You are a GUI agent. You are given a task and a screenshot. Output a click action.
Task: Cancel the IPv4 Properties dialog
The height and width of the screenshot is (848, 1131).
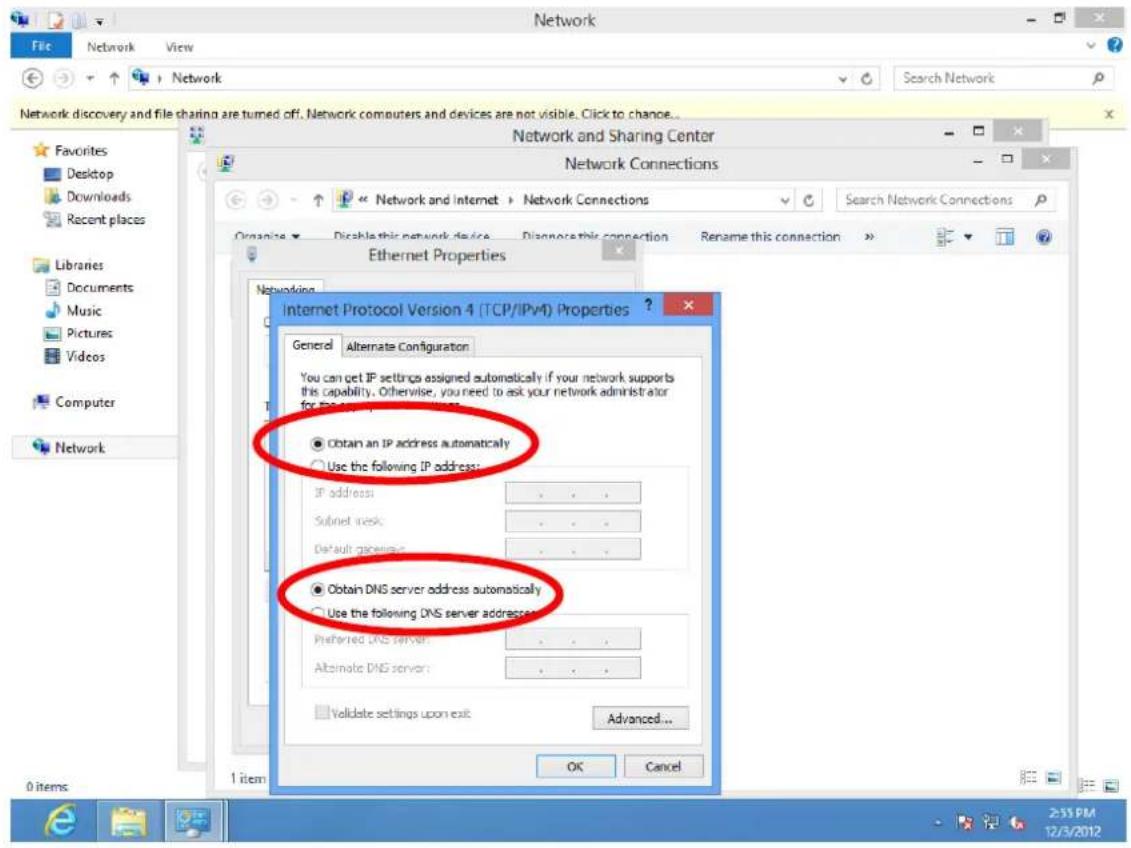tap(662, 767)
